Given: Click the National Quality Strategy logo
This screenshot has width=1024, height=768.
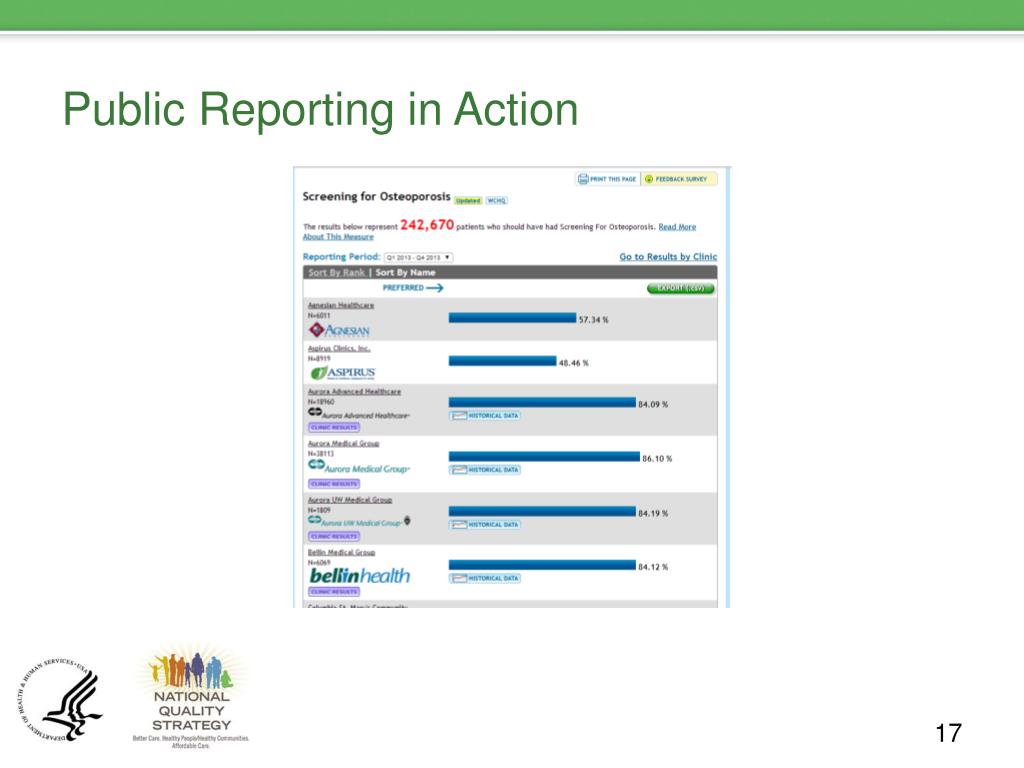Looking at the screenshot, I should [191, 697].
